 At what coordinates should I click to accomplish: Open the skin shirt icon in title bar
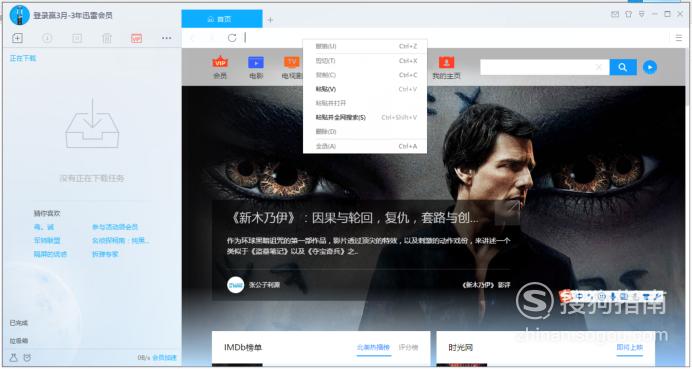[628, 14]
